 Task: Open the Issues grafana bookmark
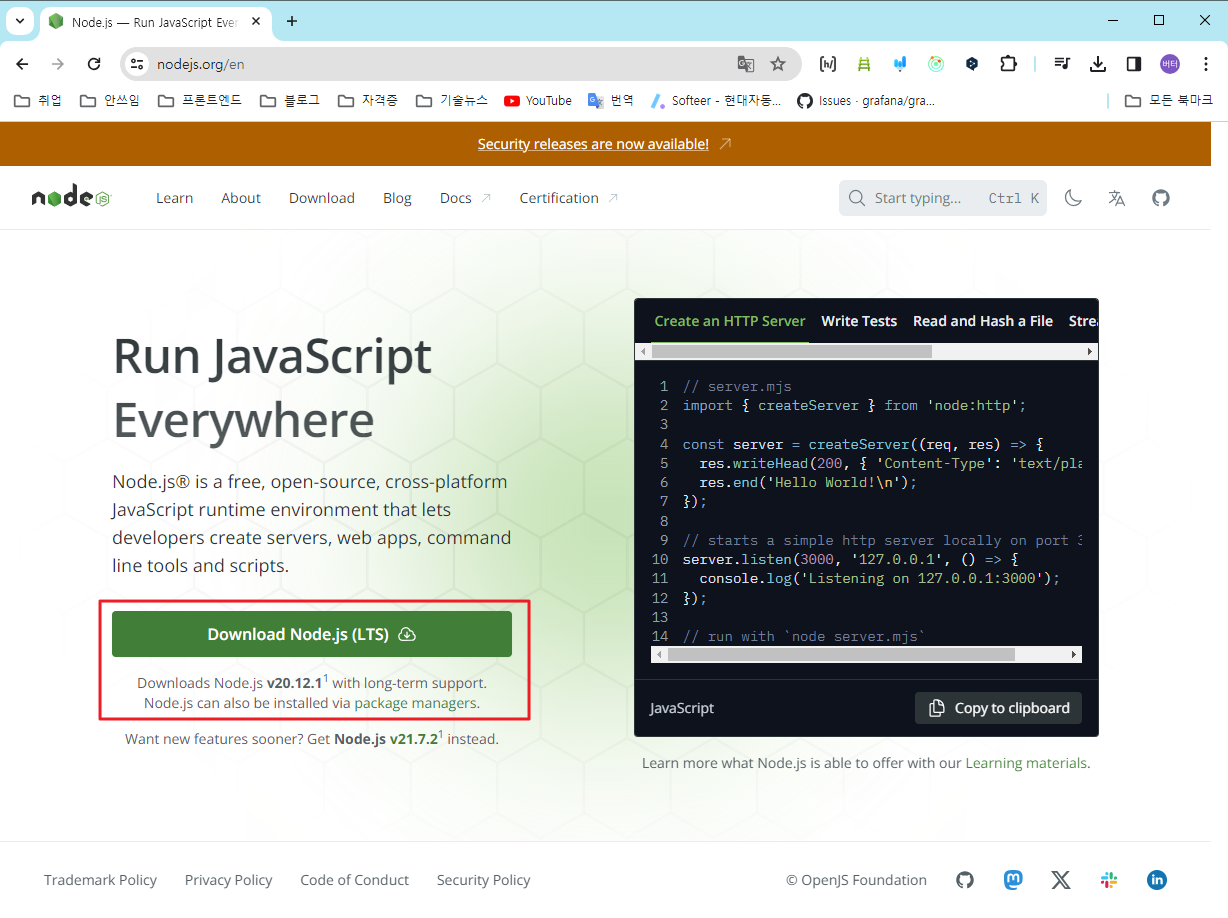tap(866, 100)
